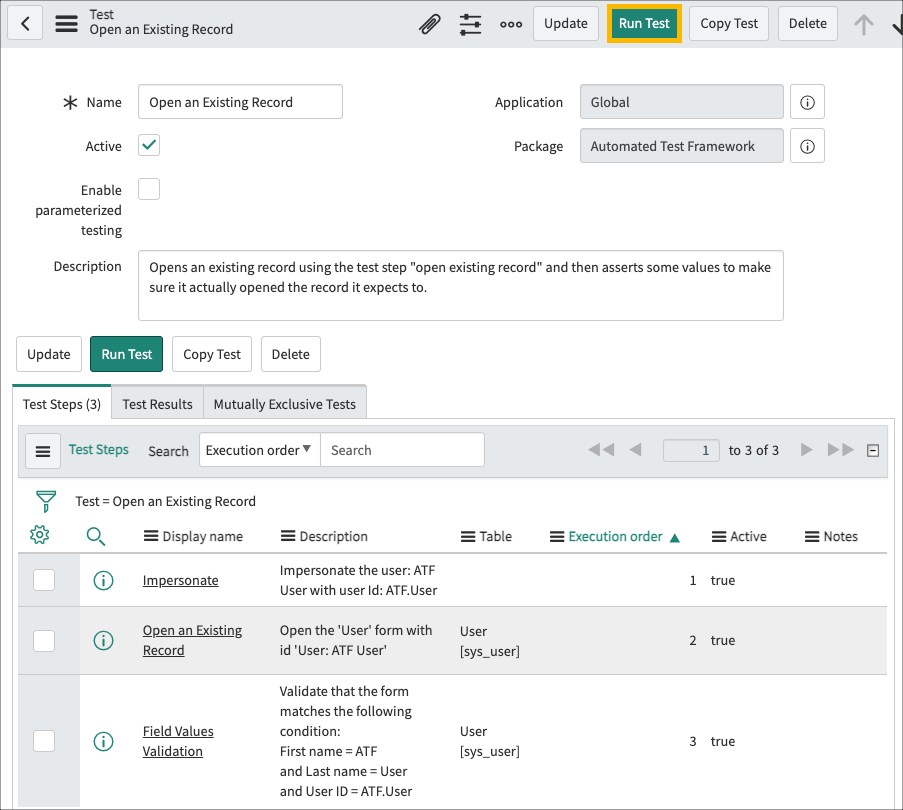The image size is (903, 810).
Task: Click the personalize form sliders icon
Action: (x=470, y=24)
